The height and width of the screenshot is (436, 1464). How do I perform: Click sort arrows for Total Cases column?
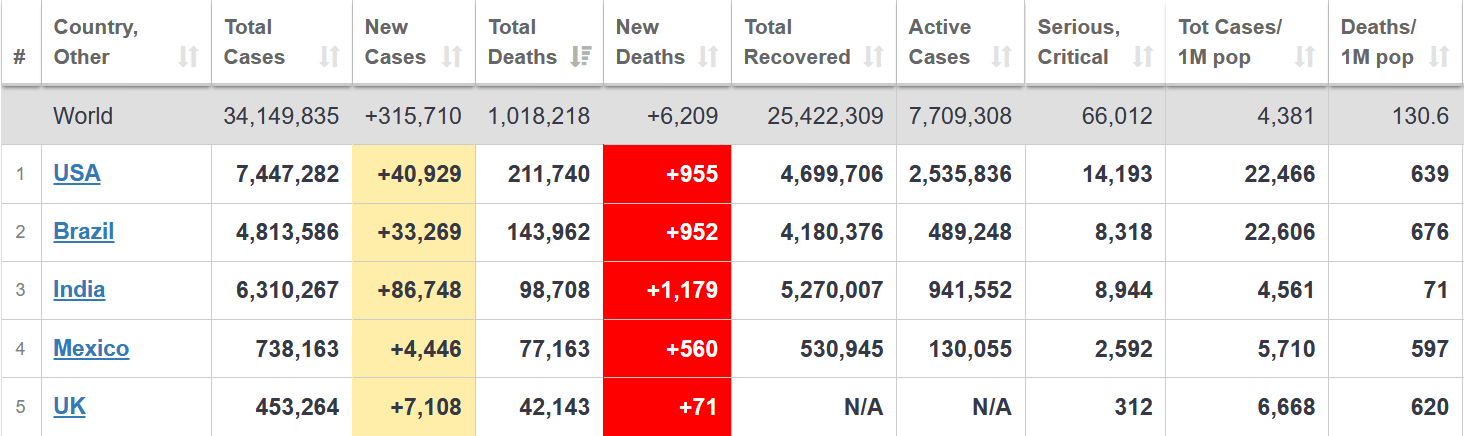329,57
